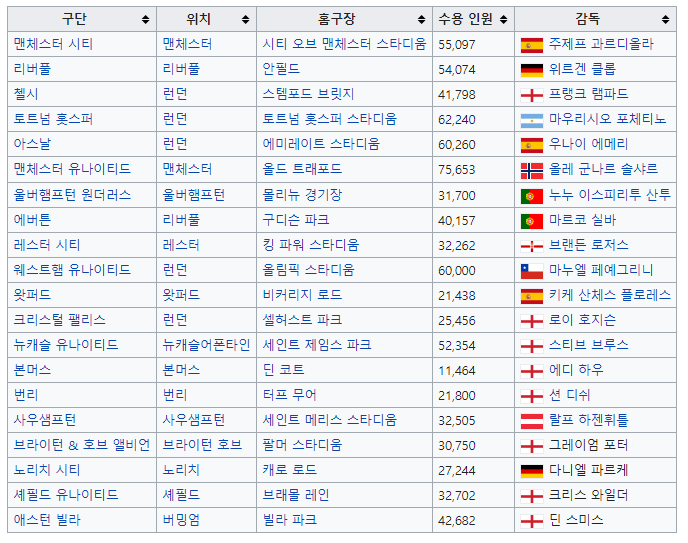Image resolution: width=688 pixels, height=543 pixels.
Task: Click Spain flag next to 우나이 에메리
Action: (x=532, y=145)
